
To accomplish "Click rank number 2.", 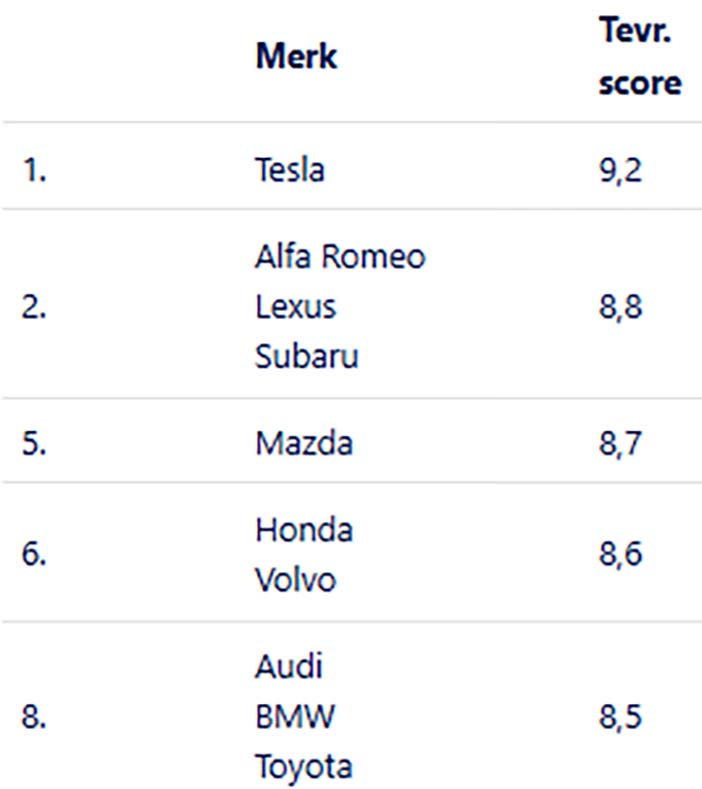I will coord(34,306).
